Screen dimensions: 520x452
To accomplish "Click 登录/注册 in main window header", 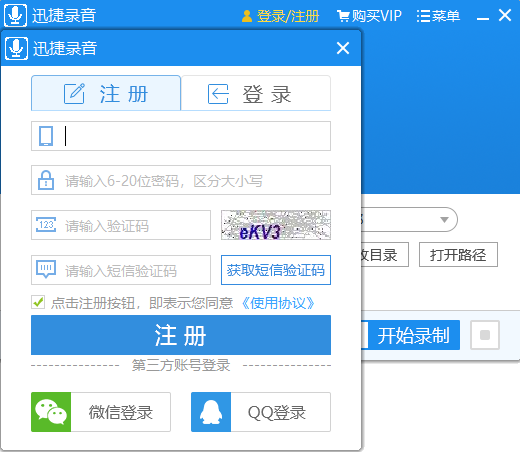I will (288, 16).
